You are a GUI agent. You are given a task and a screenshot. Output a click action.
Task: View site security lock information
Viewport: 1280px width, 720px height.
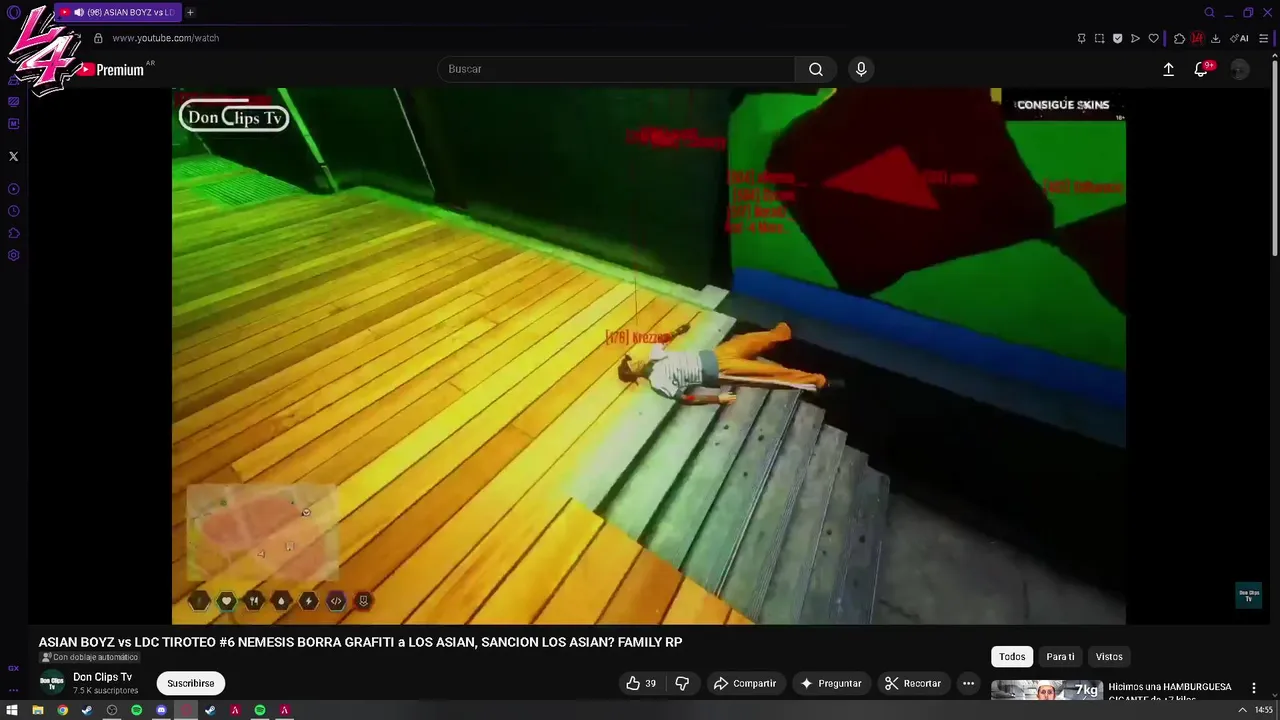point(98,38)
